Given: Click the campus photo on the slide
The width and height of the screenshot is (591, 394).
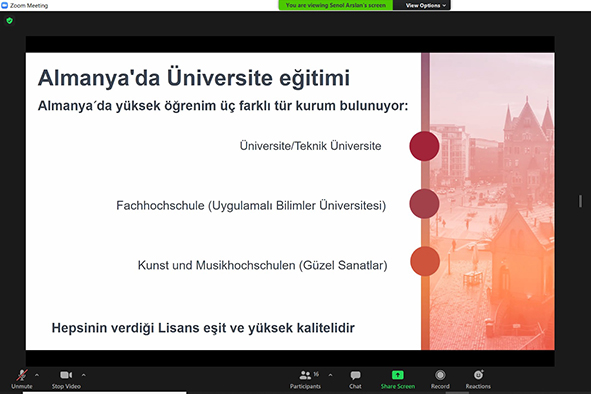Looking at the screenshot, I should tap(492, 201).
